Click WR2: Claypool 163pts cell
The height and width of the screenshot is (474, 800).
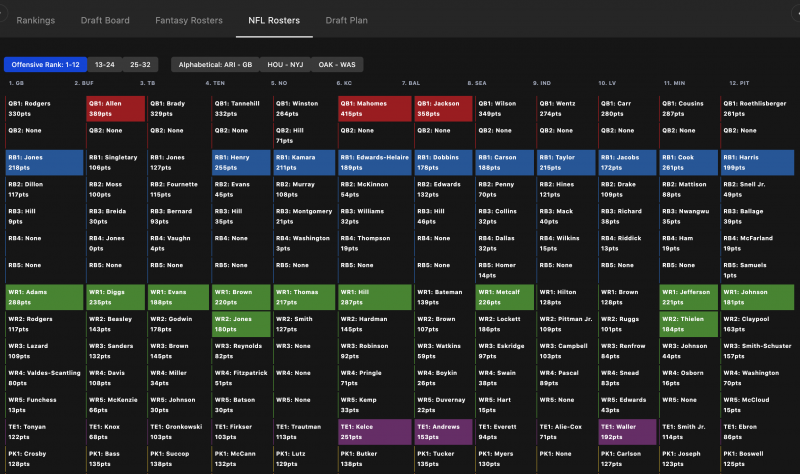click(x=758, y=325)
